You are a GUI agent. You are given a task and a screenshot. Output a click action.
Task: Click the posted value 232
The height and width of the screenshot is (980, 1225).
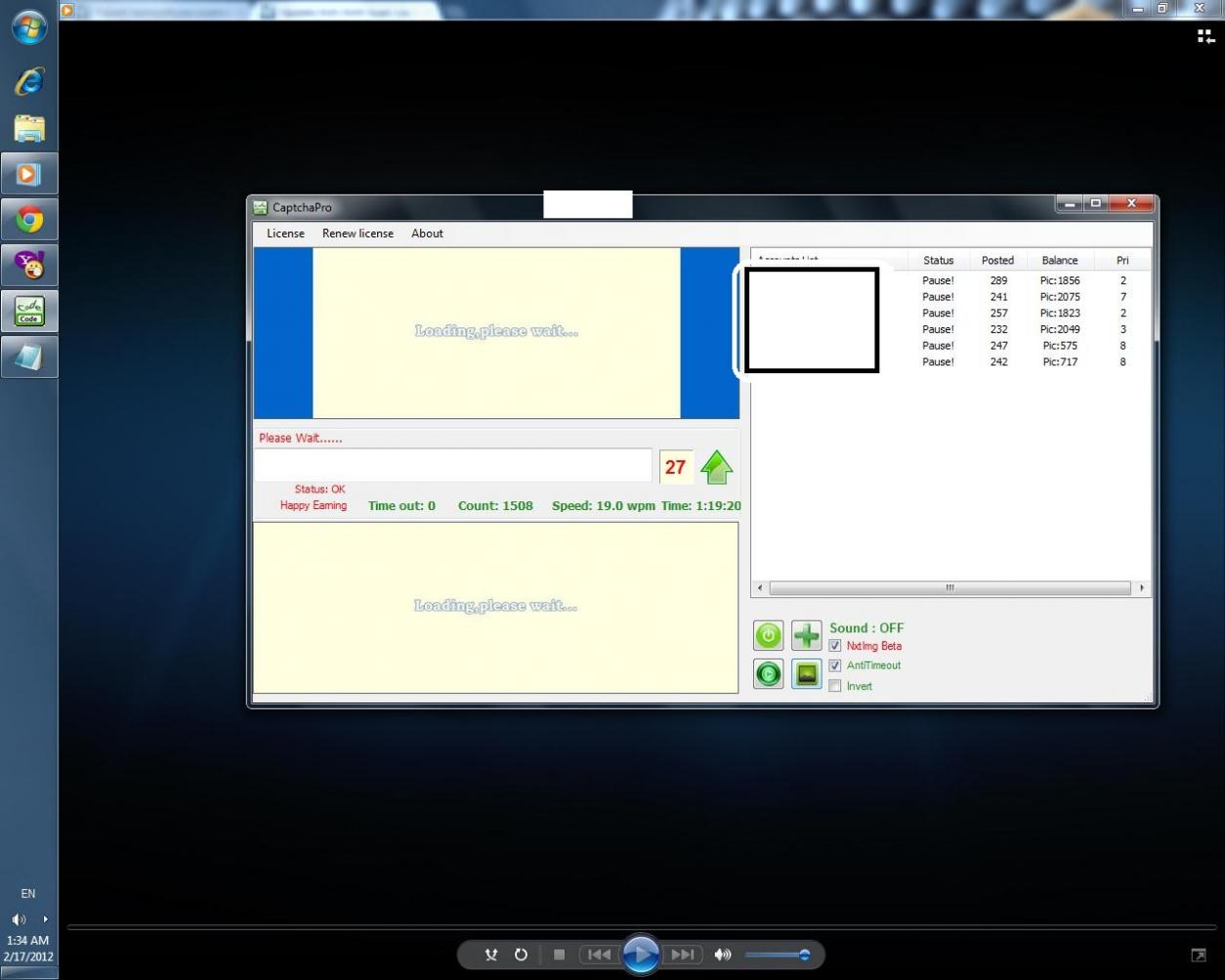pyautogui.click(x=998, y=329)
